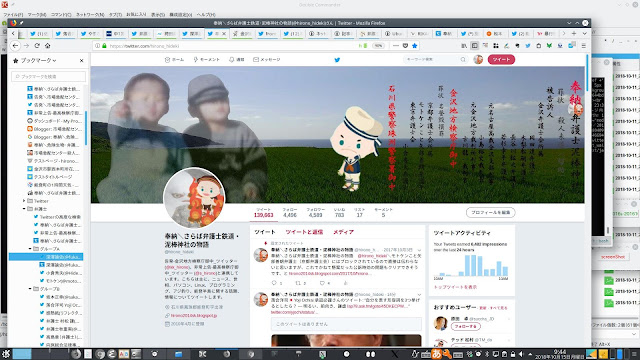Image resolution: width=640 pixels, height=360 pixels.
Task: Open the library icon in Firefox toolbar
Action: pyautogui.click(x=464, y=46)
